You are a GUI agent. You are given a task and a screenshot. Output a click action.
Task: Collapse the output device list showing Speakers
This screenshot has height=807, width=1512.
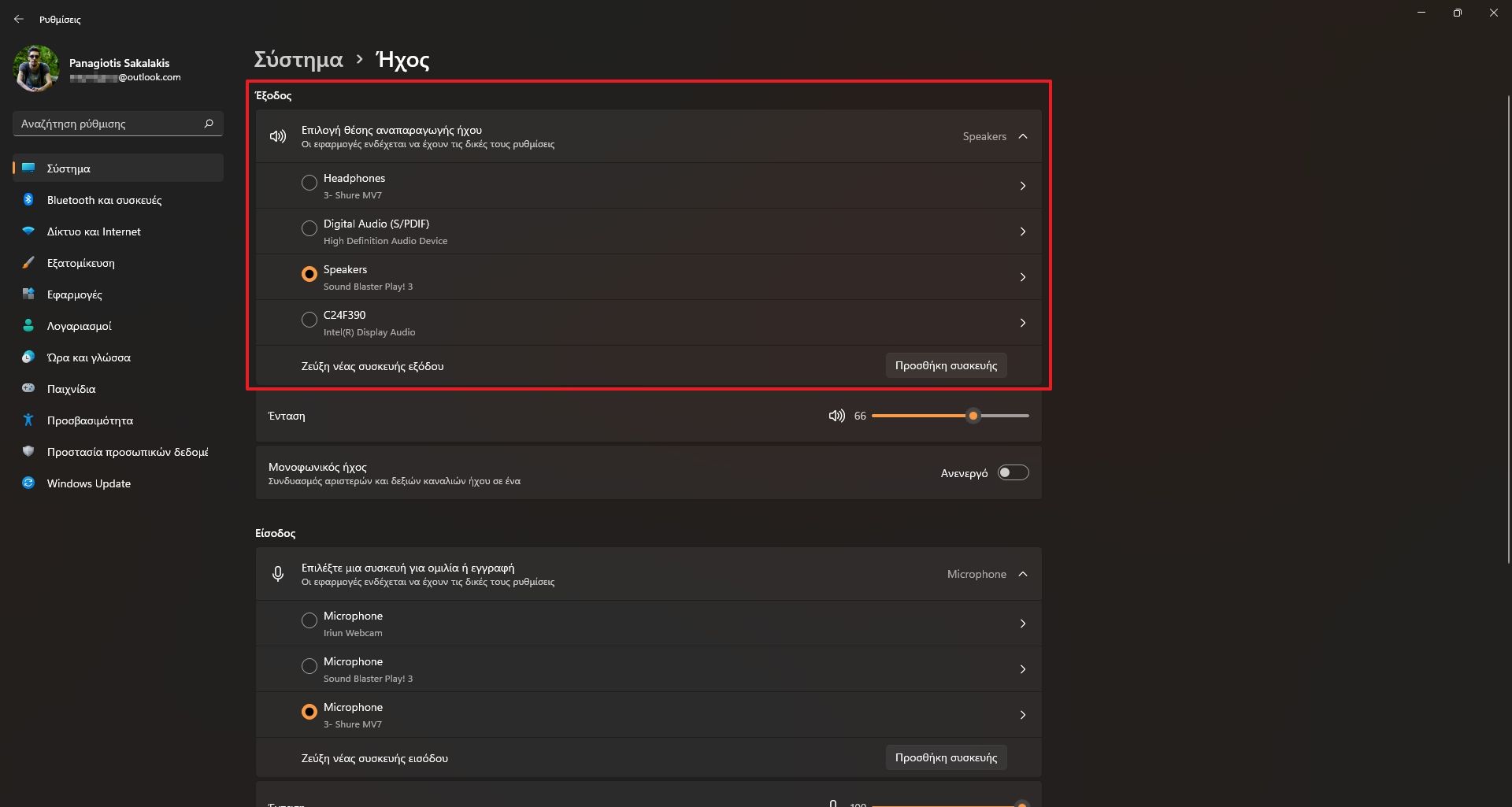point(1022,136)
